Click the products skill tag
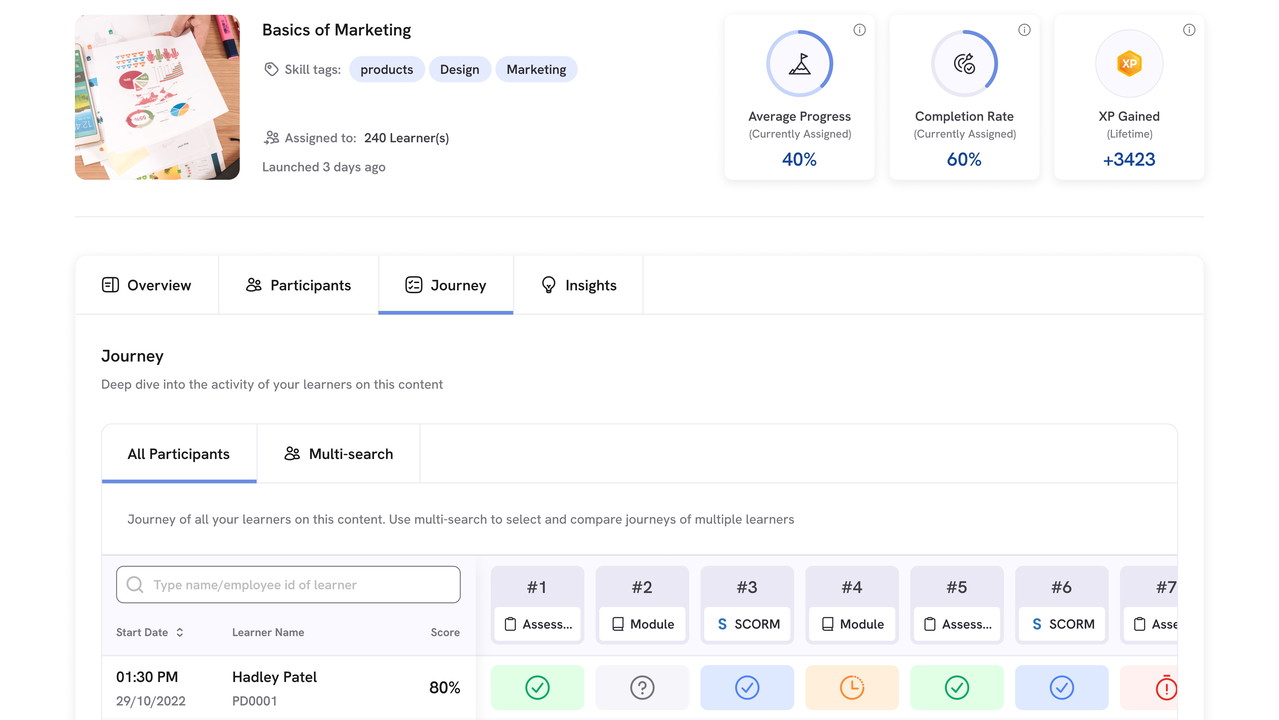The height and width of the screenshot is (720, 1279). coord(386,69)
